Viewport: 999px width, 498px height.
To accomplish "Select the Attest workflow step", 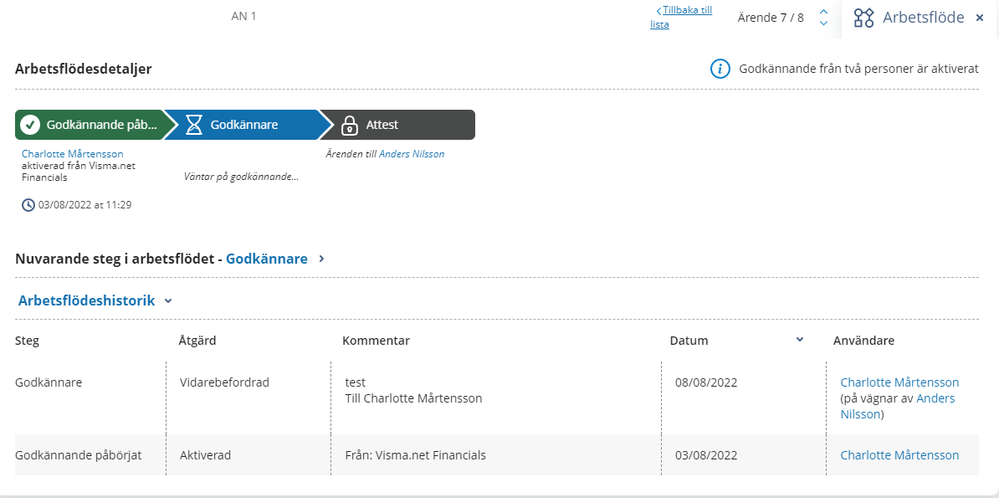I will point(400,125).
